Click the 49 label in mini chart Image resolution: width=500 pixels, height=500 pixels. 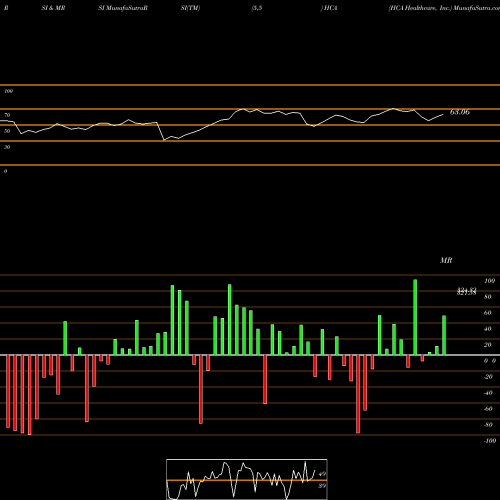[322, 474]
